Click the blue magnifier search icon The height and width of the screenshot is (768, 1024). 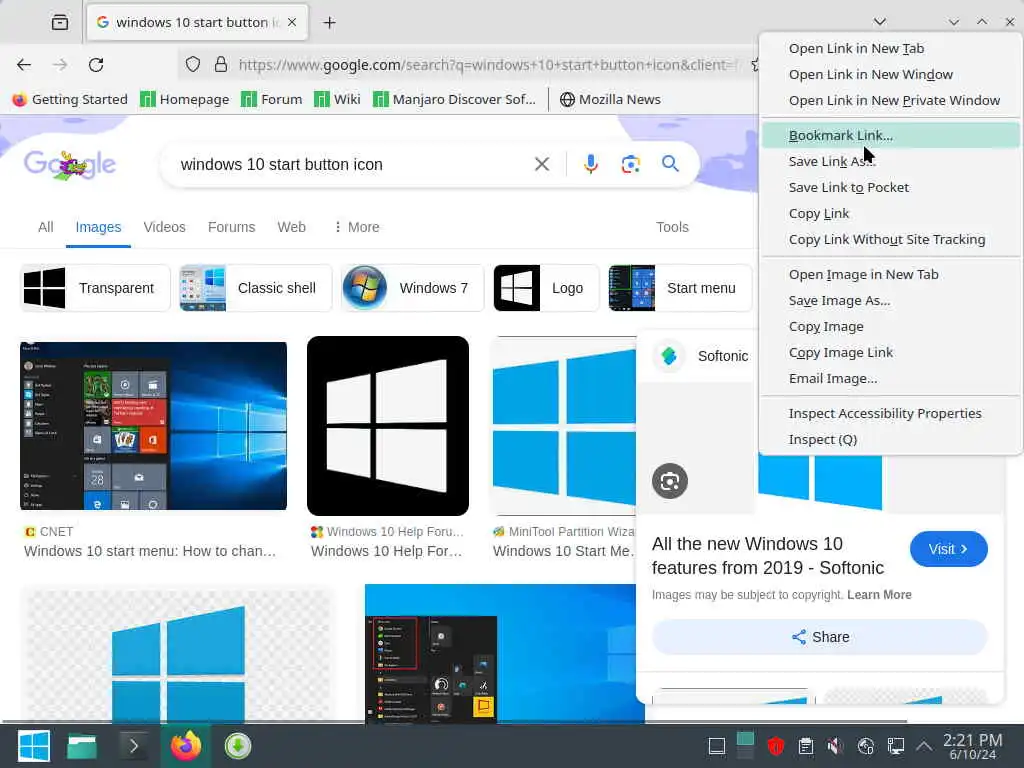670,163
